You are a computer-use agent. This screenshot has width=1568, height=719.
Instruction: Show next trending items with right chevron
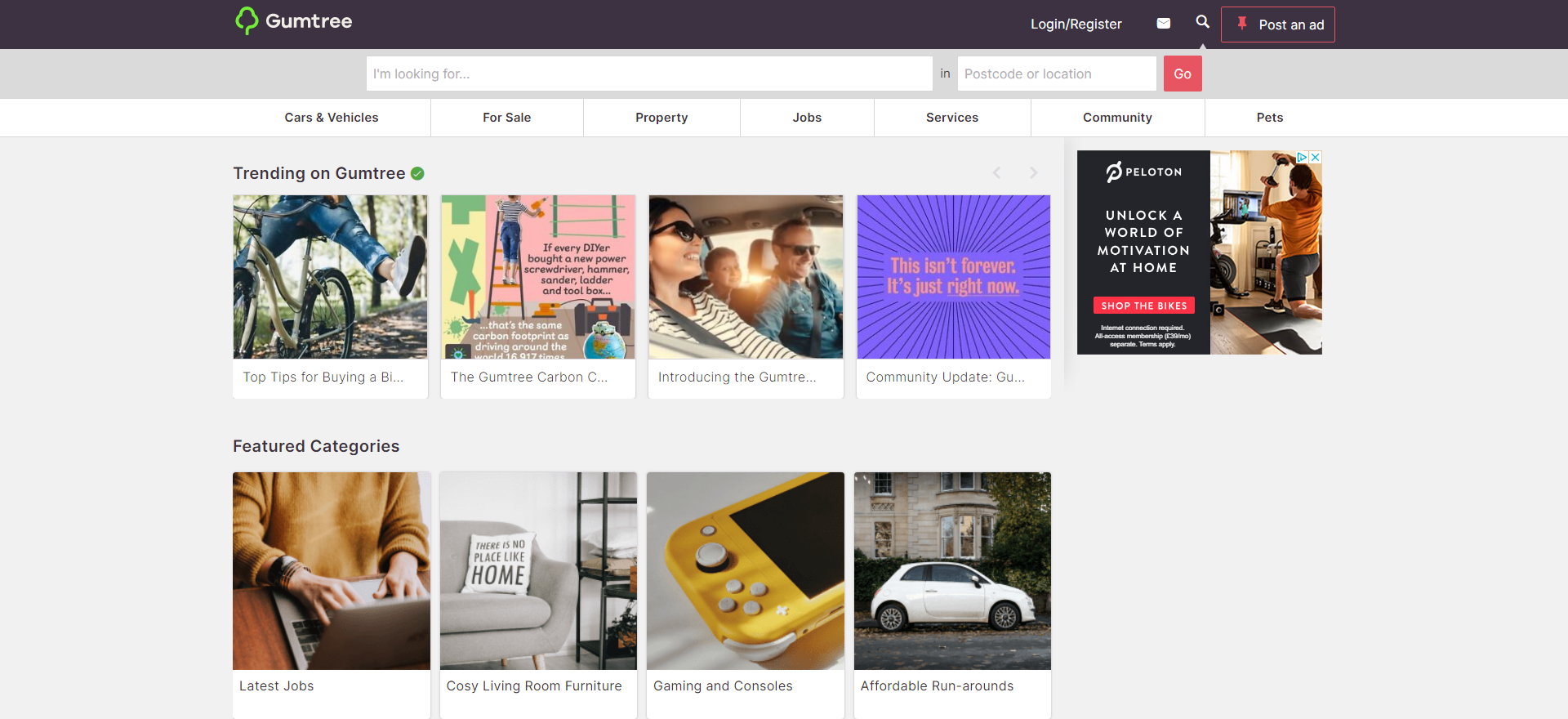(1033, 172)
